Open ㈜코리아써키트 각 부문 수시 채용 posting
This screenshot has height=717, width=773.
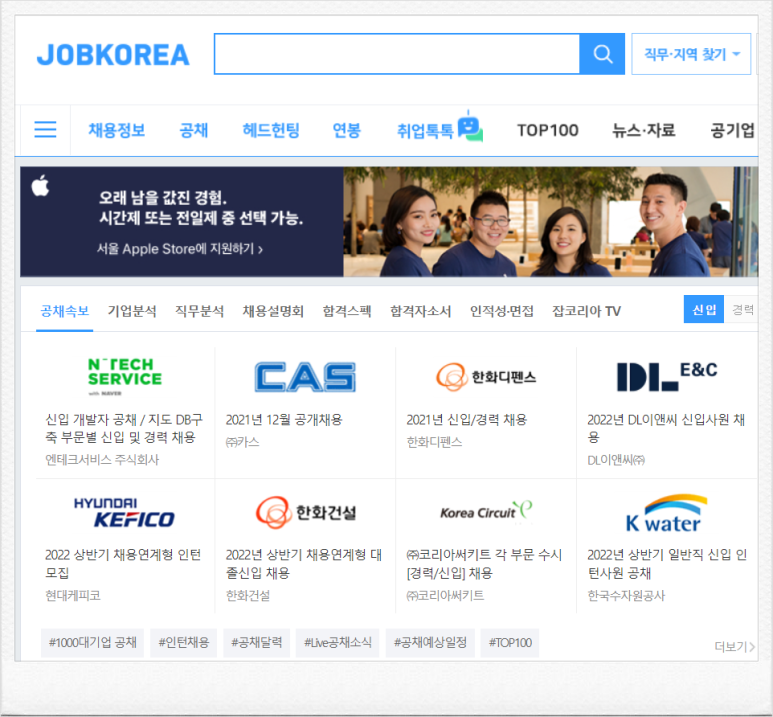click(x=484, y=564)
